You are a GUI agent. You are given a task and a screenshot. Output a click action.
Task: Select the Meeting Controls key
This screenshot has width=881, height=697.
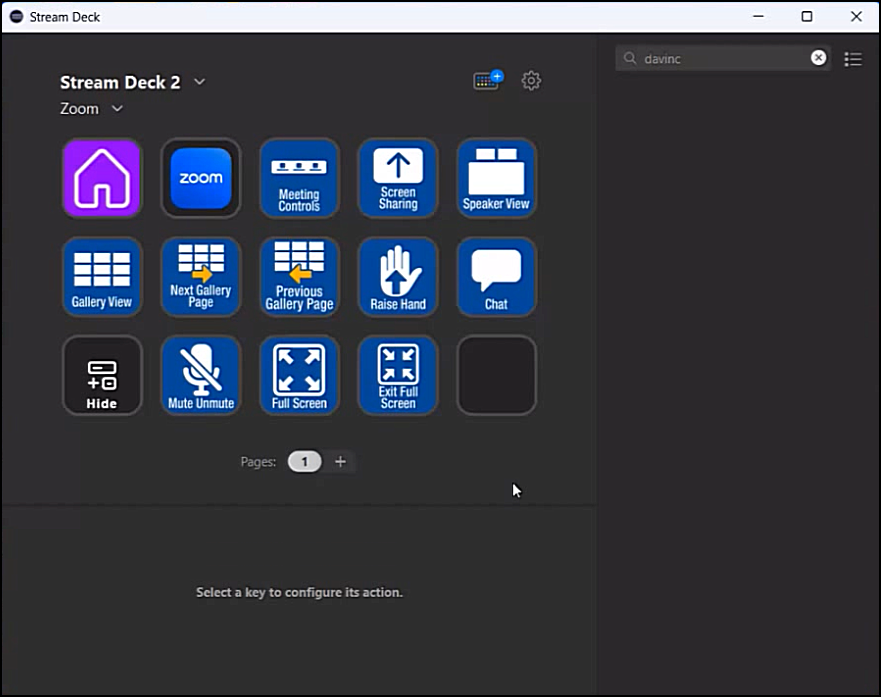pyautogui.click(x=299, y=178)
